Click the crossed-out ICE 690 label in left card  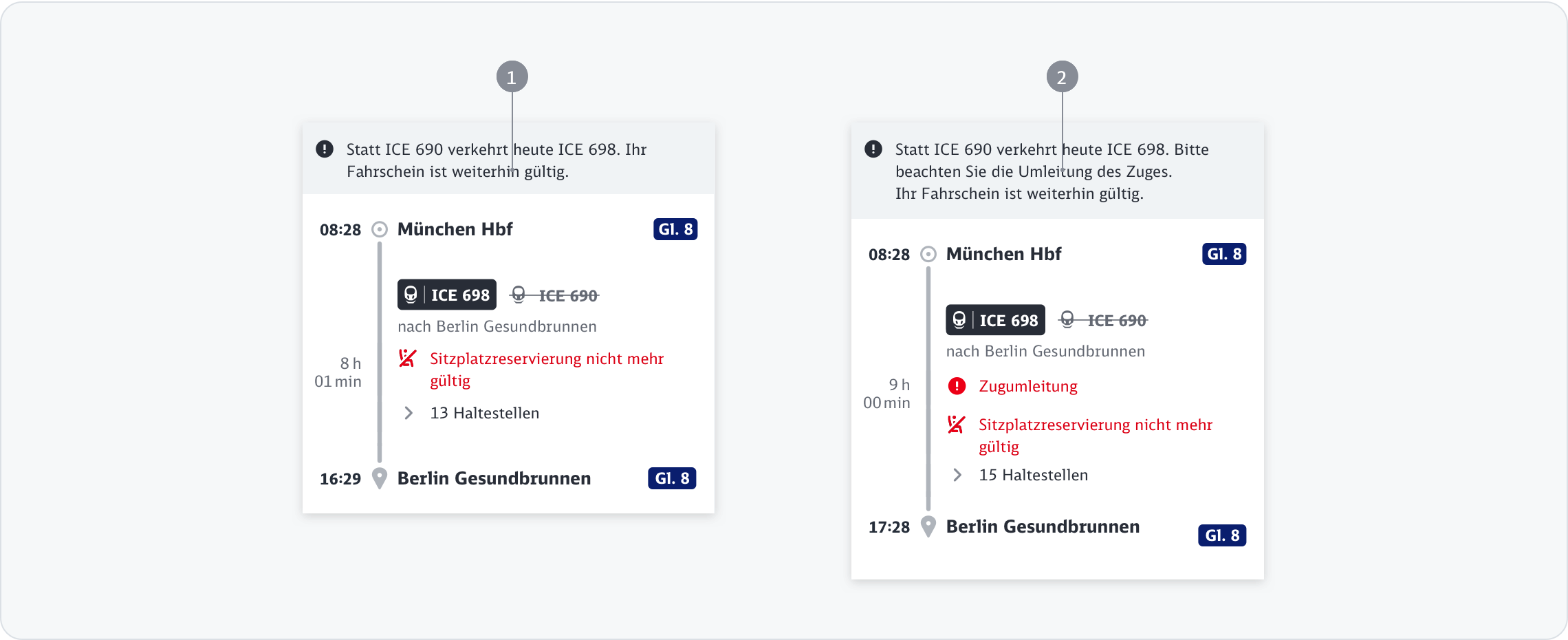554,296
